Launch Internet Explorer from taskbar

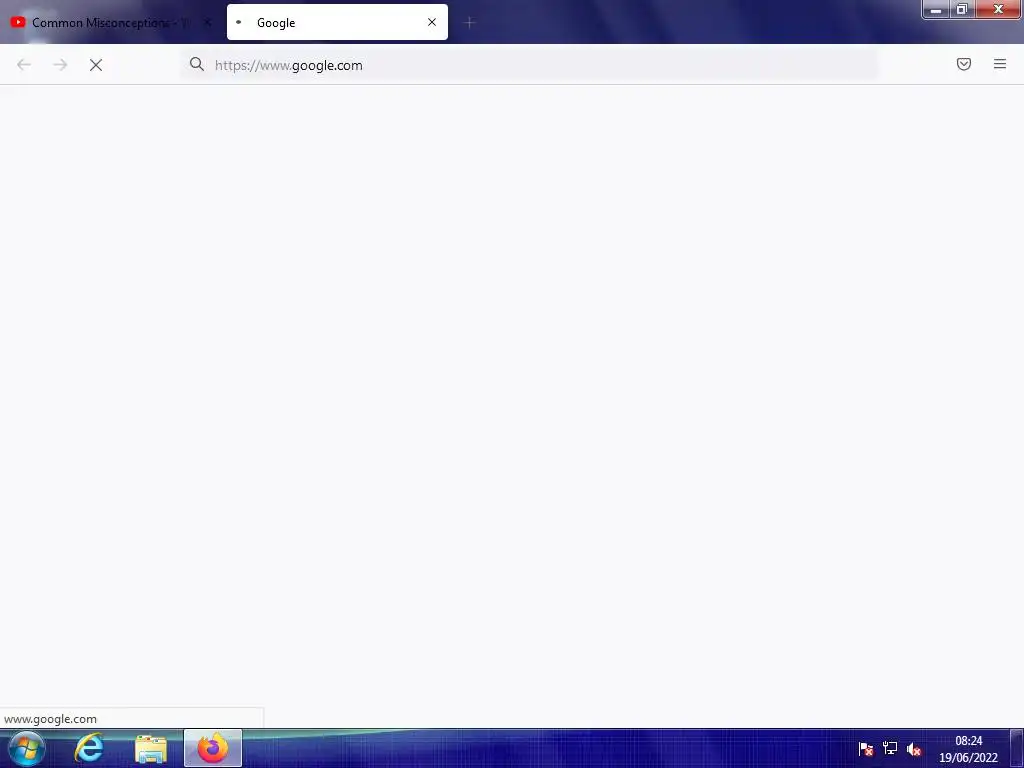(89, 748)
